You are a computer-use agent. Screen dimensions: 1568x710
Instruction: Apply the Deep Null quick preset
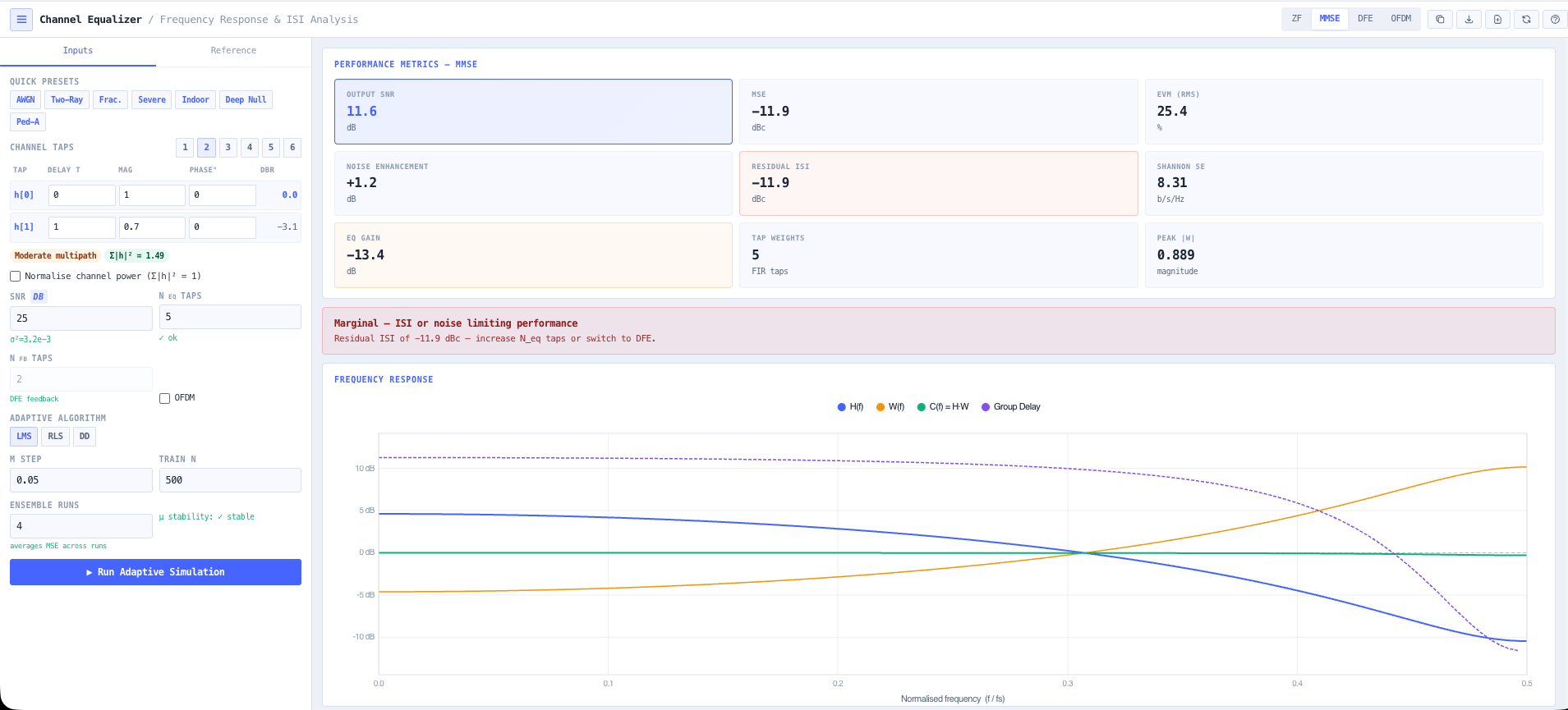[x=246, y=100]
